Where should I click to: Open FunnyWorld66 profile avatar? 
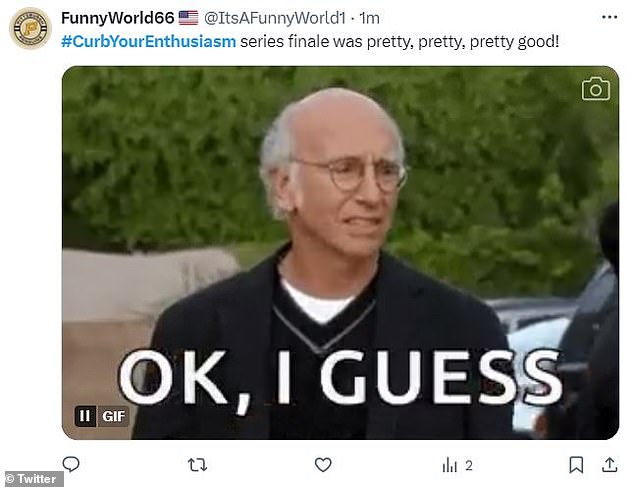click(x=30, y=28)
